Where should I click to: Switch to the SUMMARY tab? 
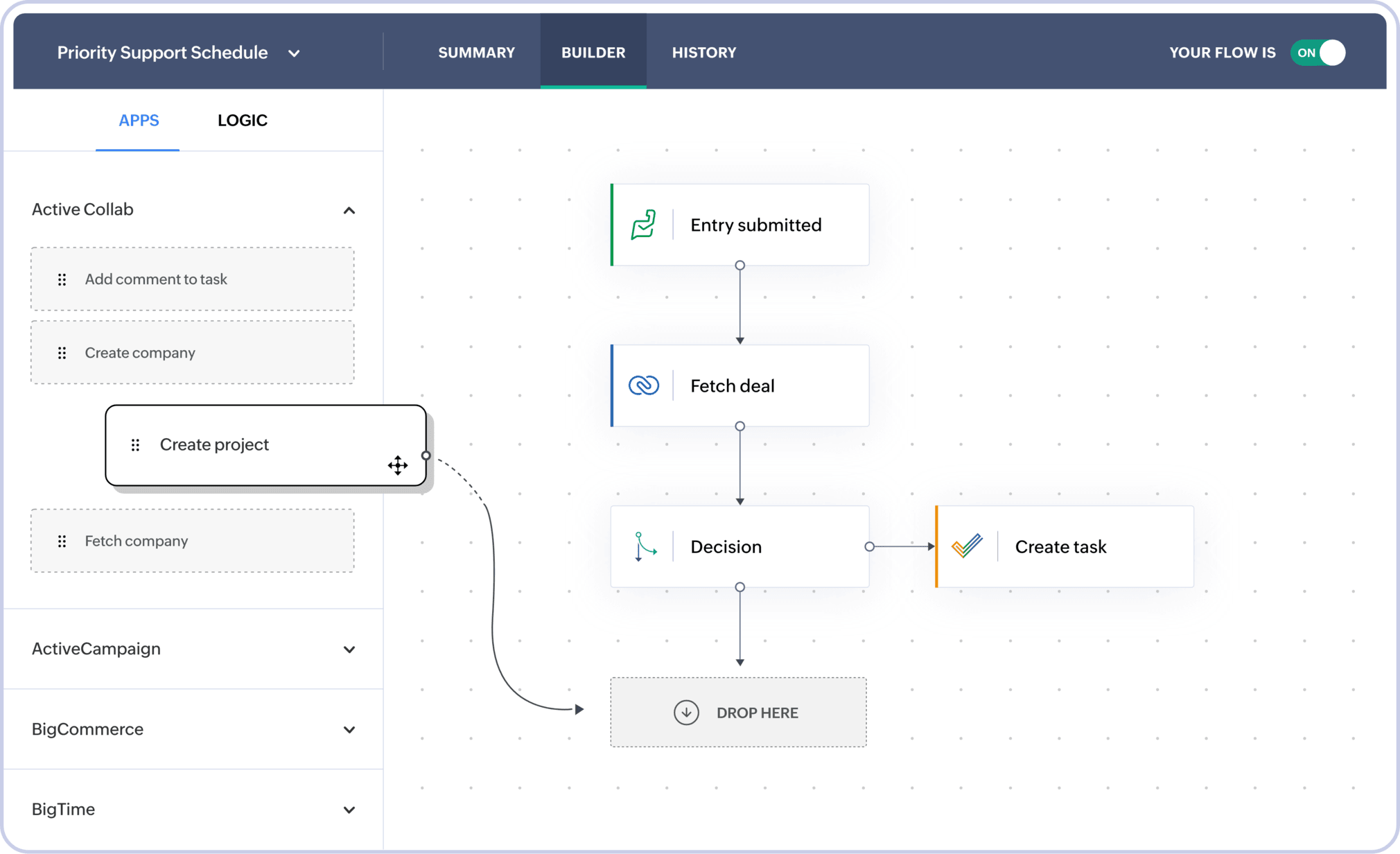(476, 52)
